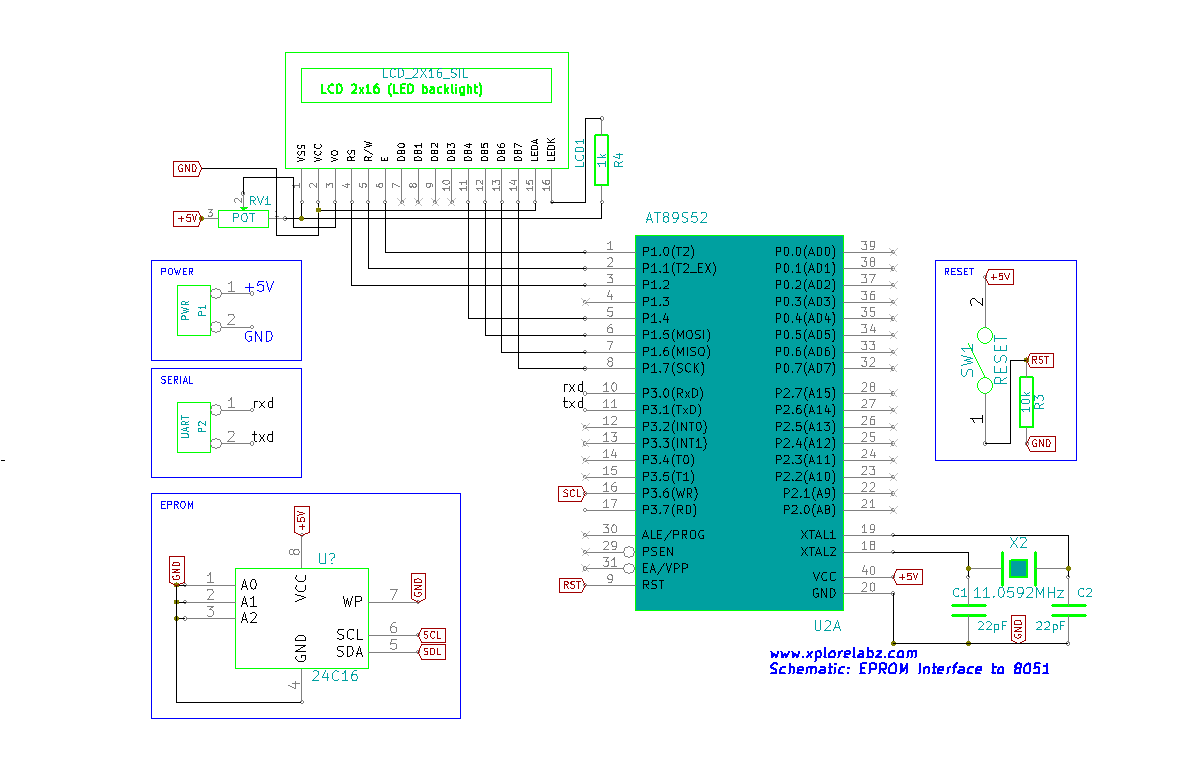The height and width of the screenshot is (768, 1198).
Task: Select the C1 22pF capacitor
Action: tap(969, 610)
